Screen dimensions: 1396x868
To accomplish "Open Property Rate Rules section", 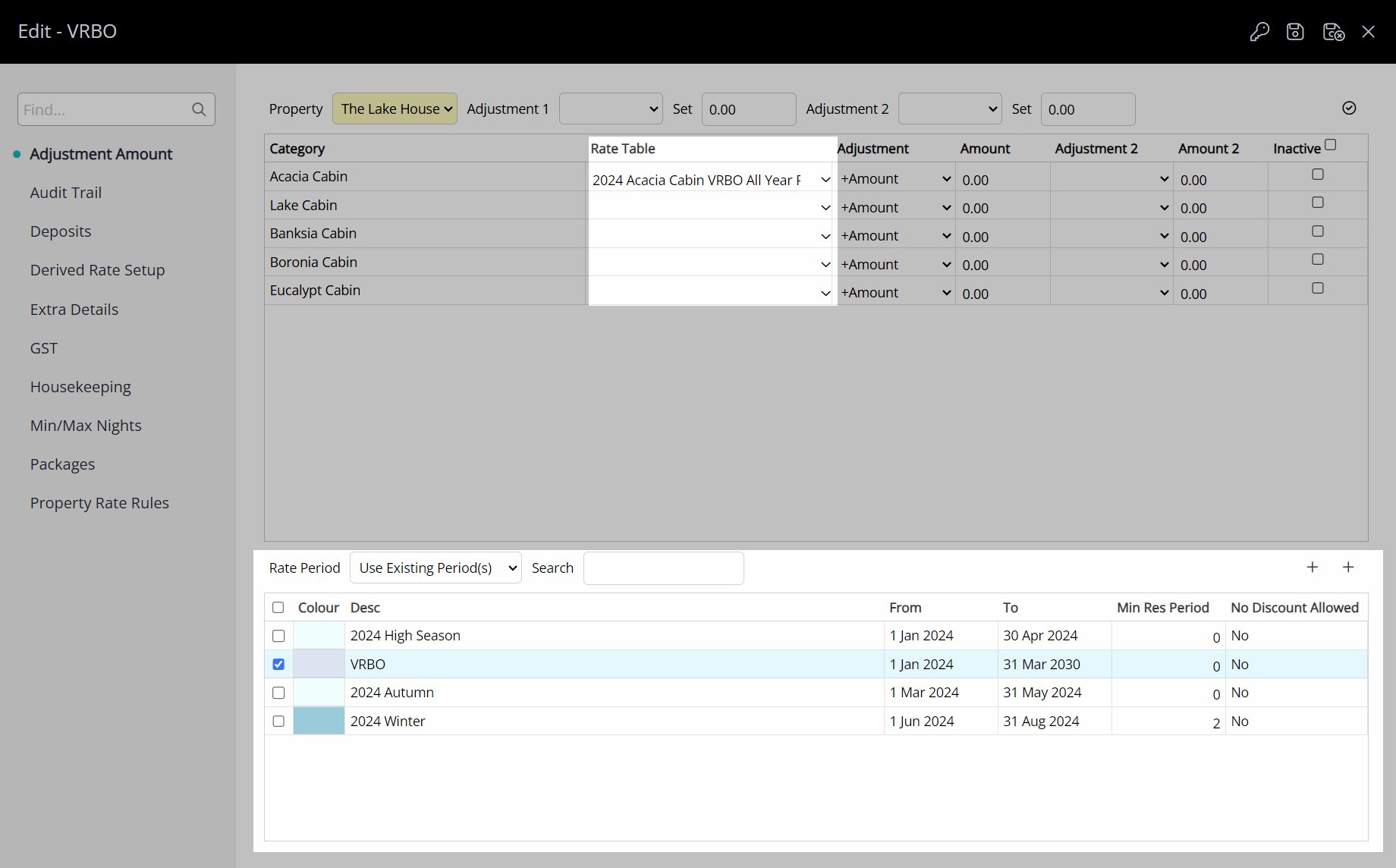I will [x=99, y=503].
